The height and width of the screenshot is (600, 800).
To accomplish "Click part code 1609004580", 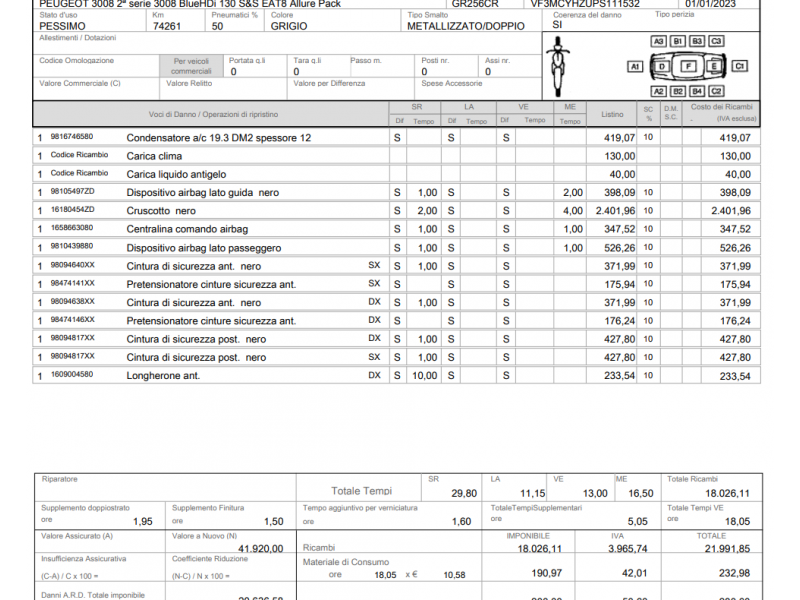I will pos(72,374).
